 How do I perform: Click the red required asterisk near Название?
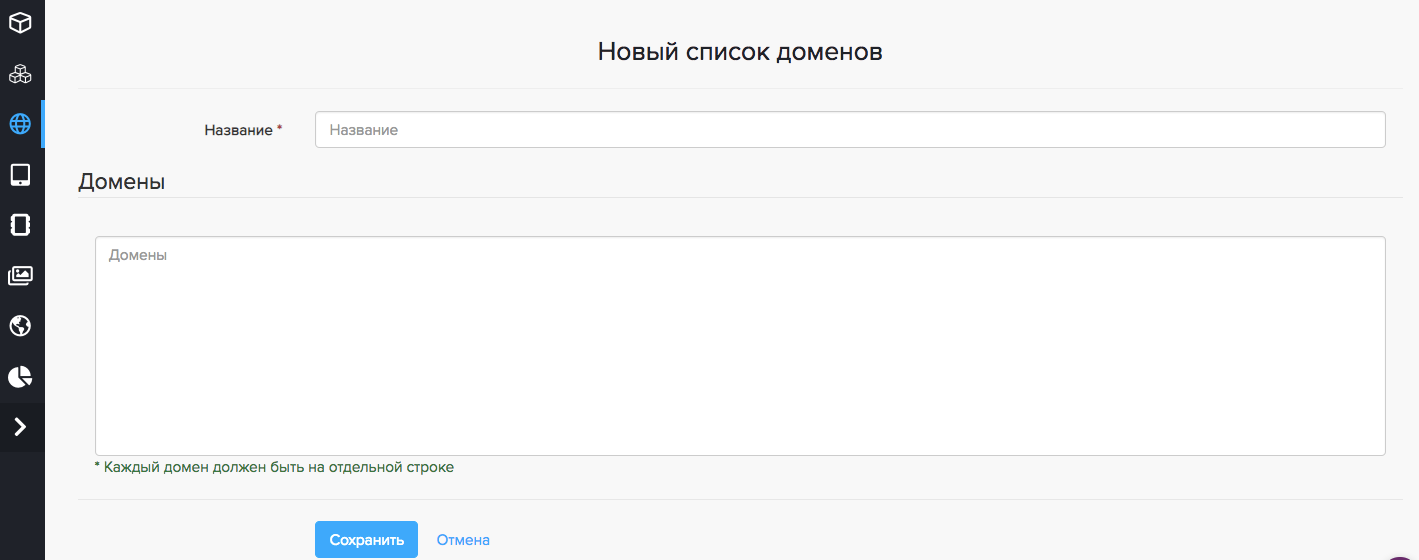(x=280, y=129)
